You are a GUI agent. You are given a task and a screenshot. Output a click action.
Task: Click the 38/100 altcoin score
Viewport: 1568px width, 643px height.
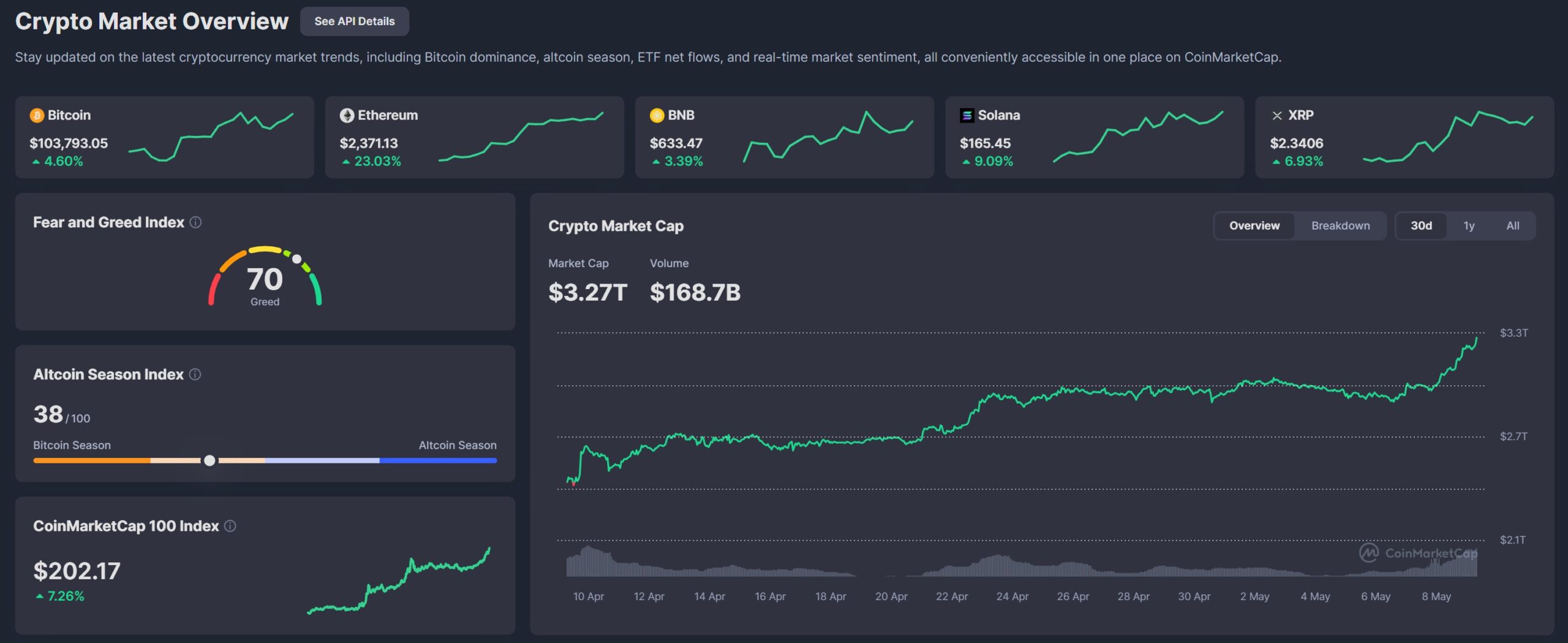[62, 415]
